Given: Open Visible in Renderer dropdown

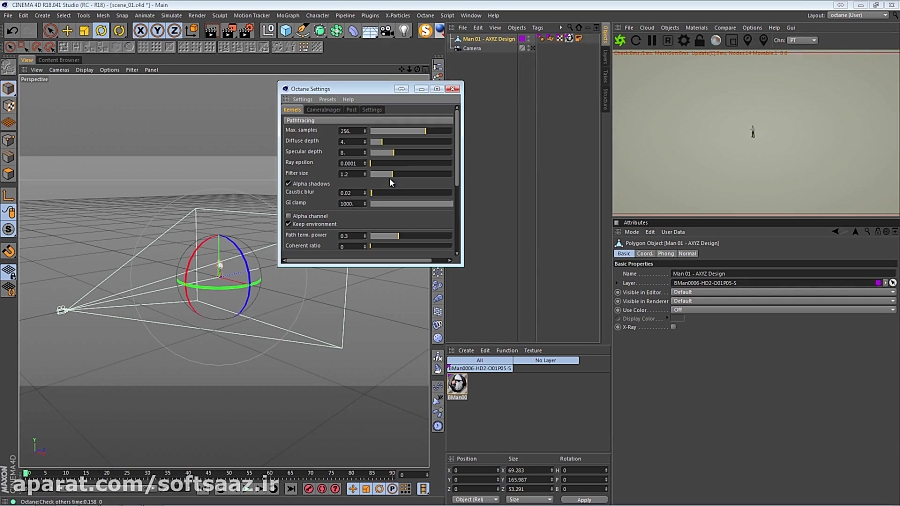Looking at the screenshot, I should [x=783, y=301].
